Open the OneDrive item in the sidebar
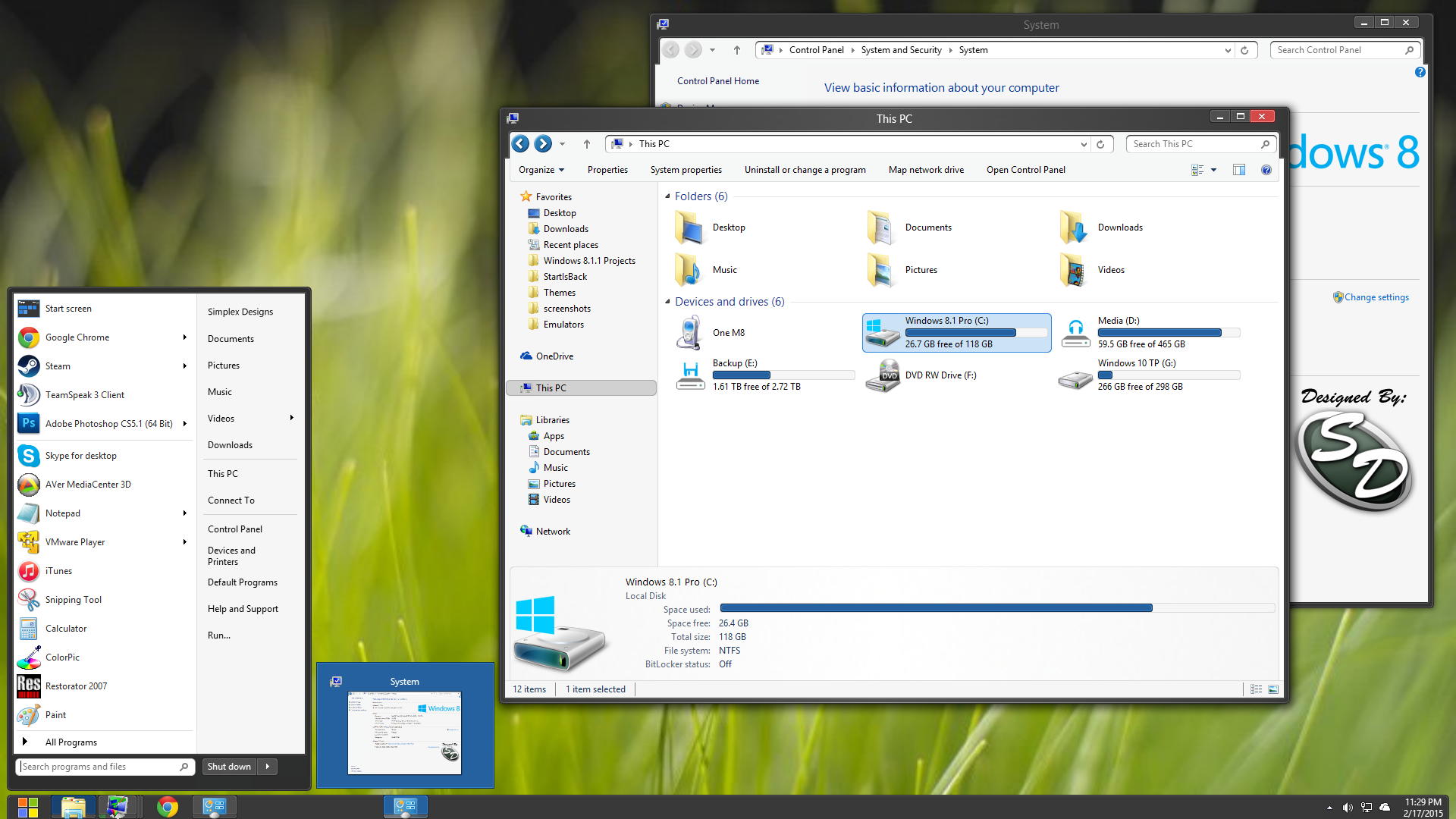The width and height of the screenshot is (1456, 819). tap(553, 356)
